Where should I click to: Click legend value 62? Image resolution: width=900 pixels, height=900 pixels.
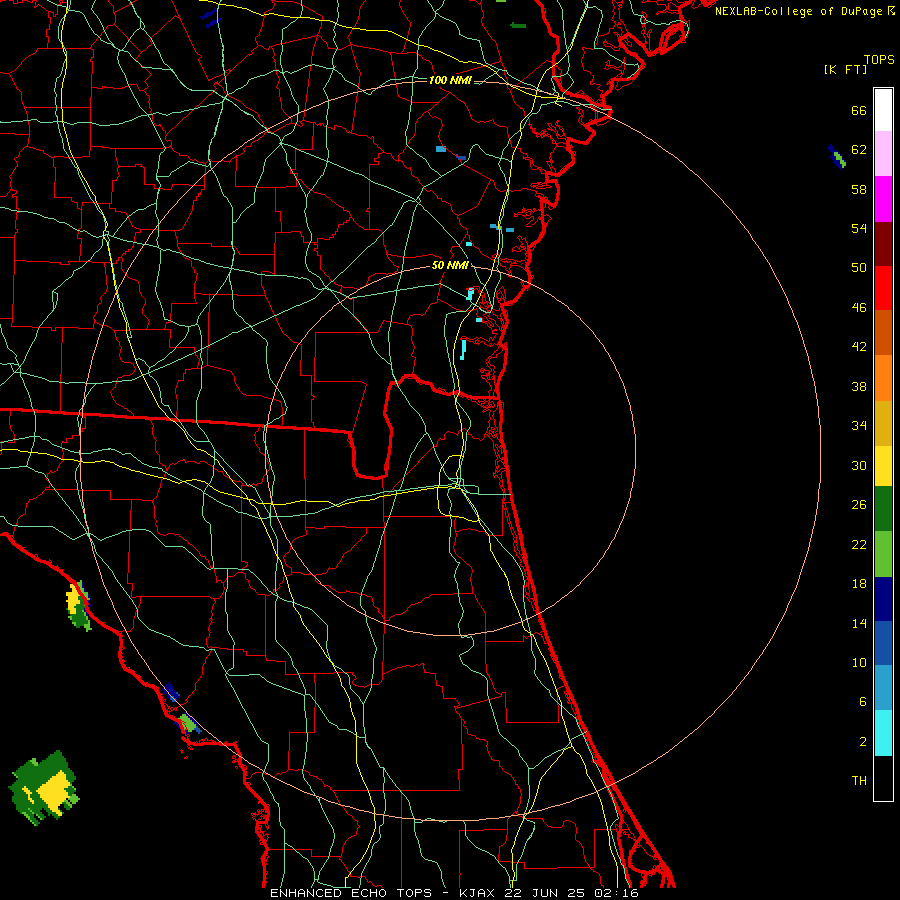click(x=859, y=149)
